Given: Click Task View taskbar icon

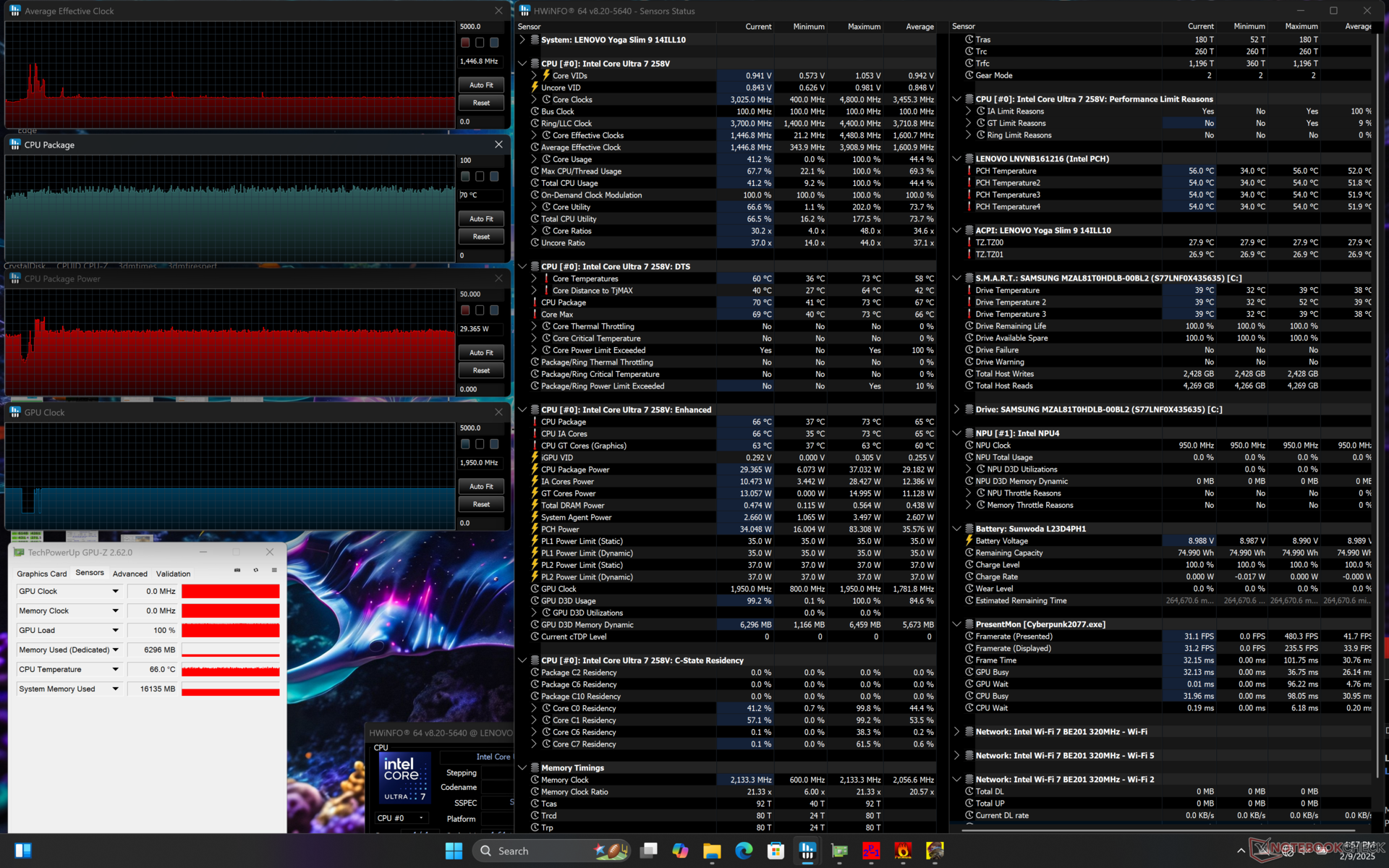Looking at the screenshot, I should tap(648, 851).
